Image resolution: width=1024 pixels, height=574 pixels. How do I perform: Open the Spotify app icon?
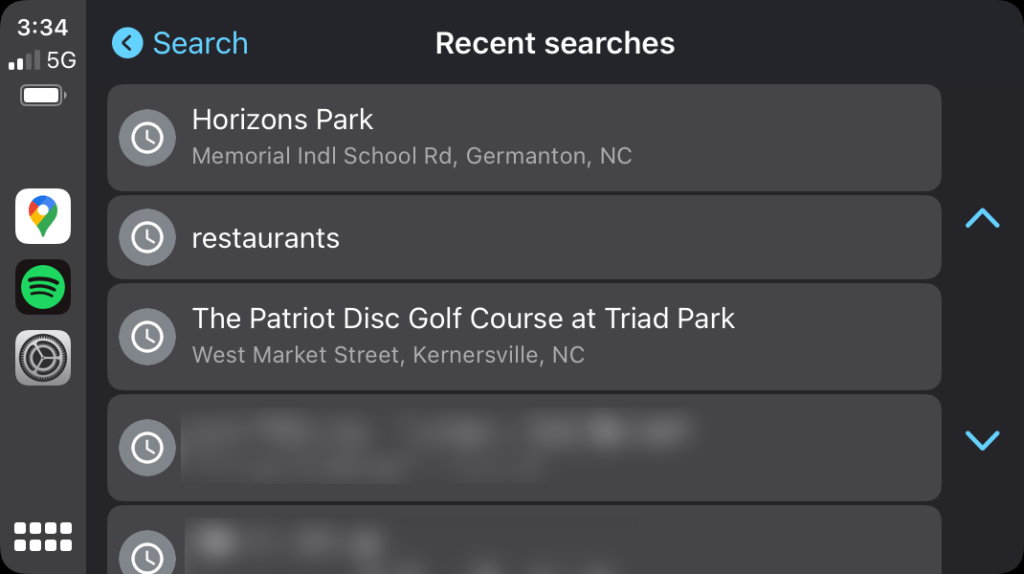click(x=43, y=287)
